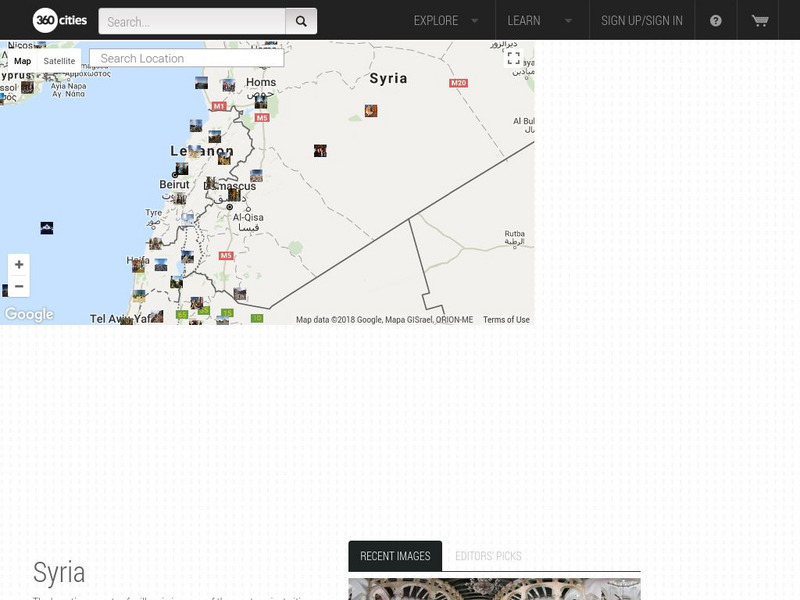800x600 pixels.
Task: Open the map Terms of Use link
Action: 506,320
